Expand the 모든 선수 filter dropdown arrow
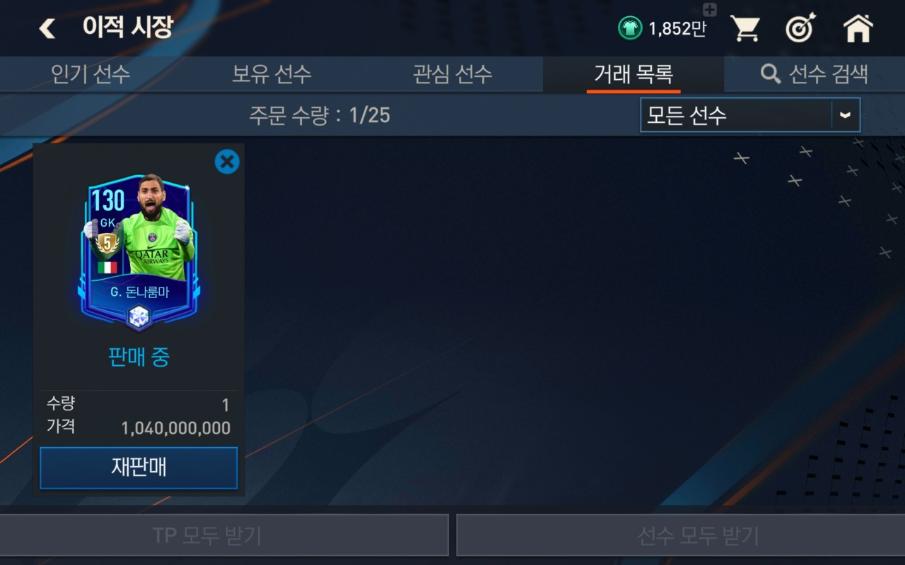The image size is (905, 565). tap(845, 115)
